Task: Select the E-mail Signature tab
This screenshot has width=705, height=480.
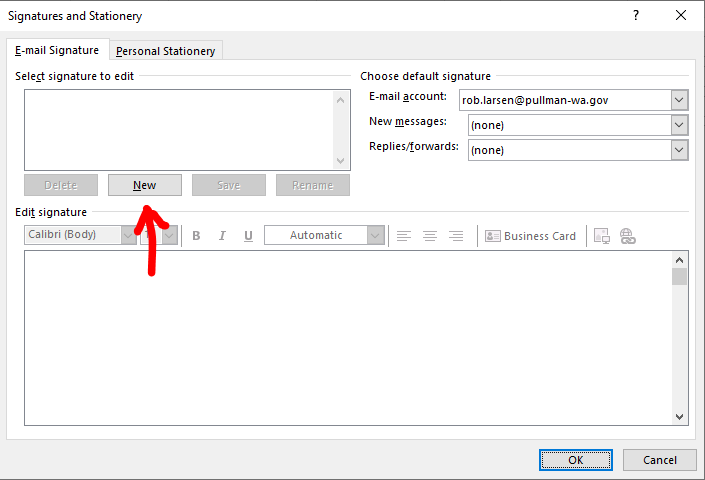Action: [57, 50]
